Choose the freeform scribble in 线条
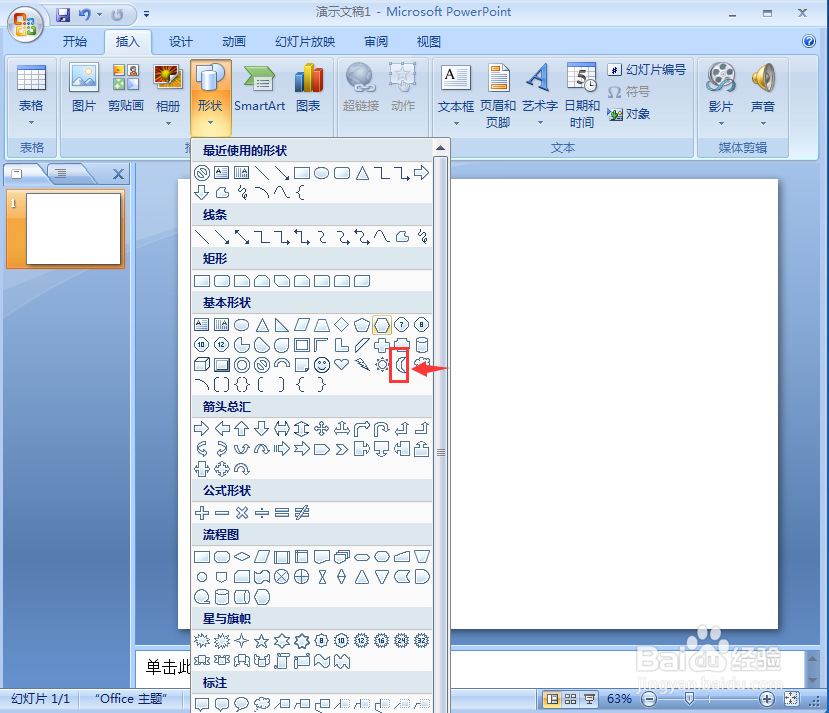The image size is (829, 713). pyautogui.click(x=422, y=236)
